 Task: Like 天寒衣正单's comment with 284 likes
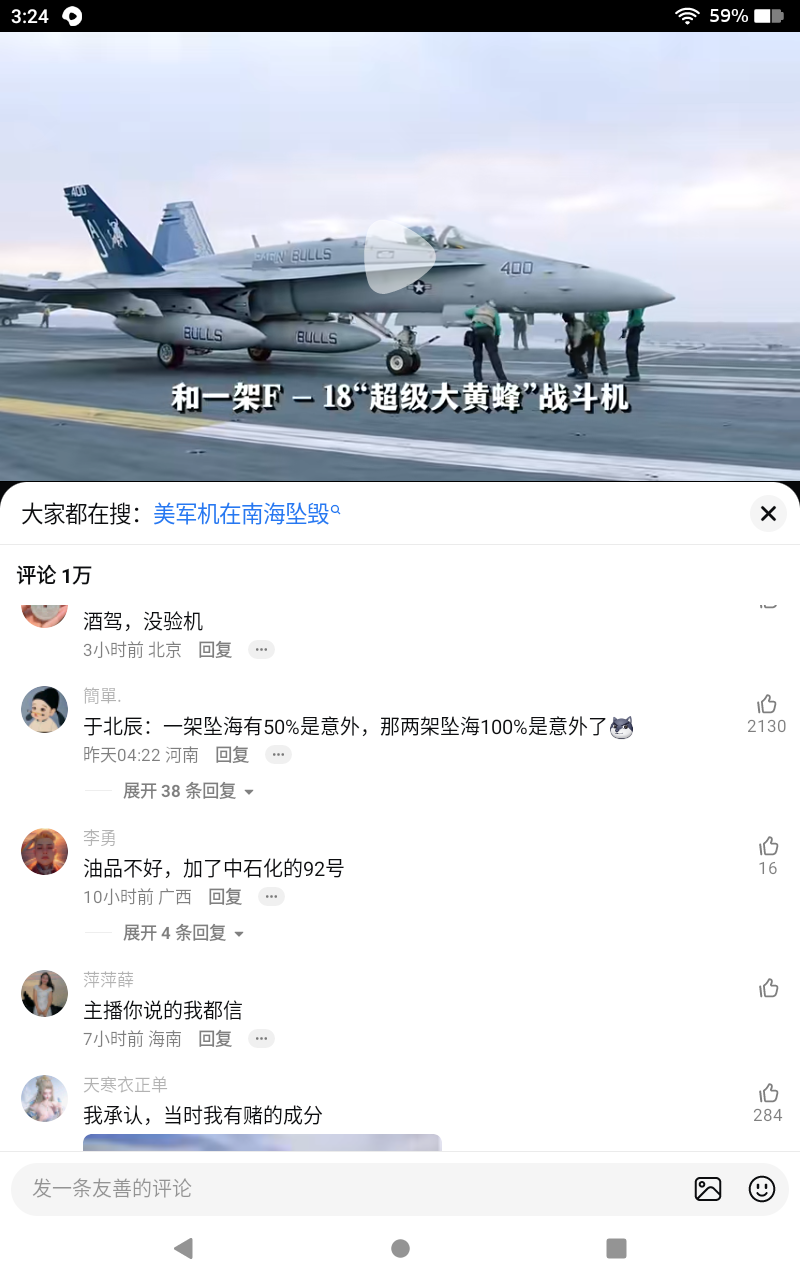click(x=768, y=1093)
